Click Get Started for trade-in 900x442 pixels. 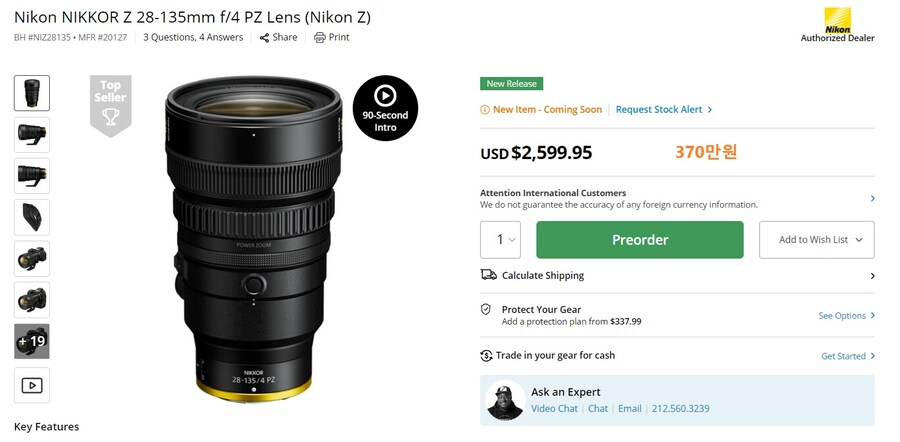click(x=847, y=356)
